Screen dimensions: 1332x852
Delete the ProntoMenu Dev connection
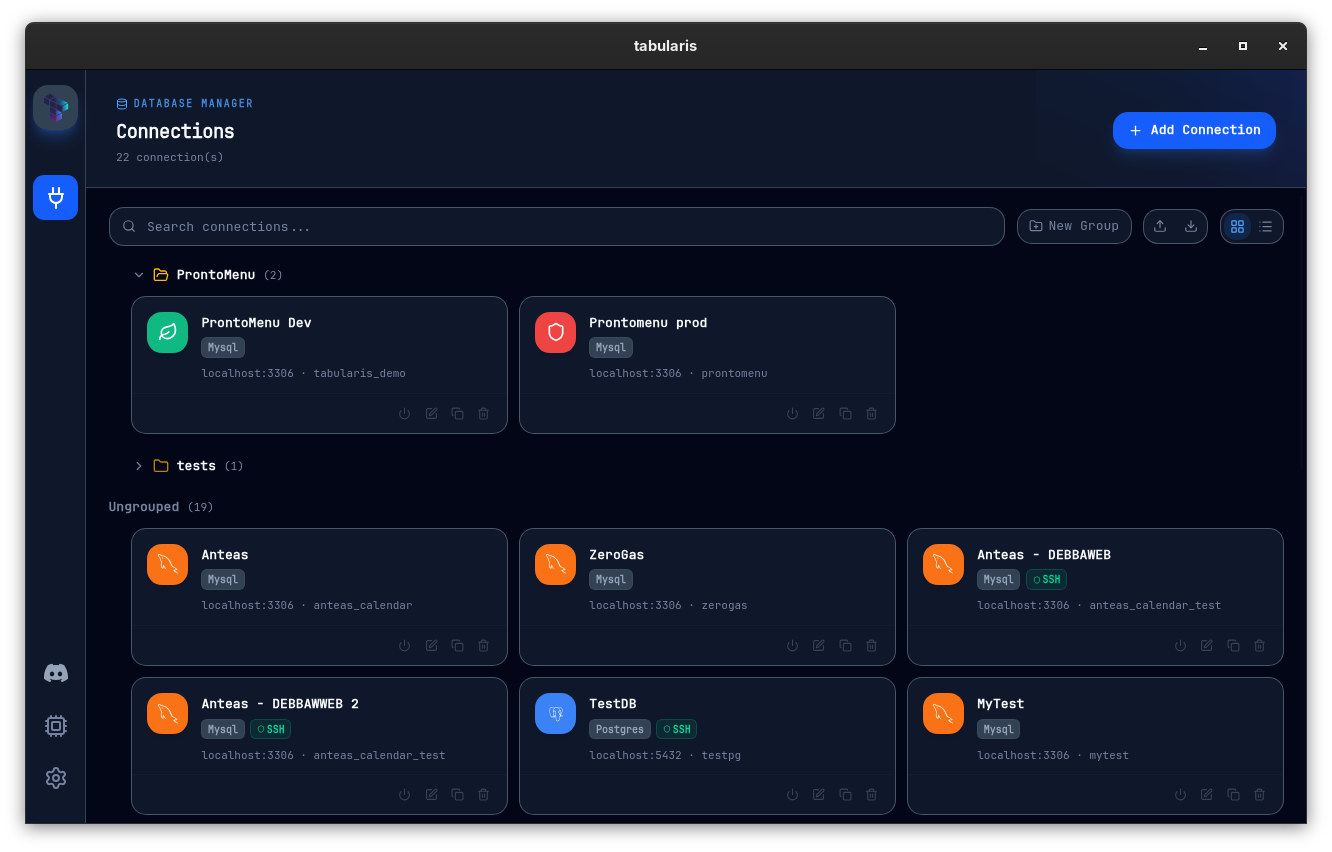pyautogui.click(x=484, y=413)
